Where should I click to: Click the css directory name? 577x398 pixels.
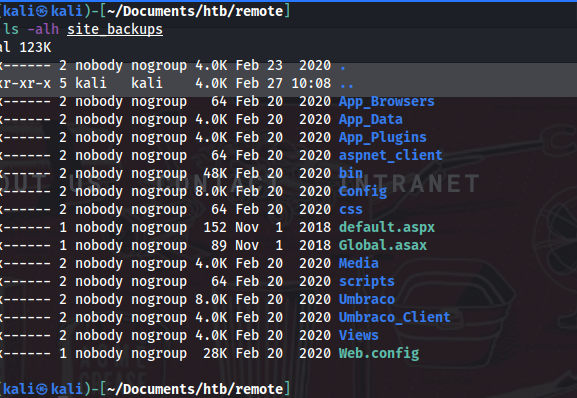tap(351, 210)
